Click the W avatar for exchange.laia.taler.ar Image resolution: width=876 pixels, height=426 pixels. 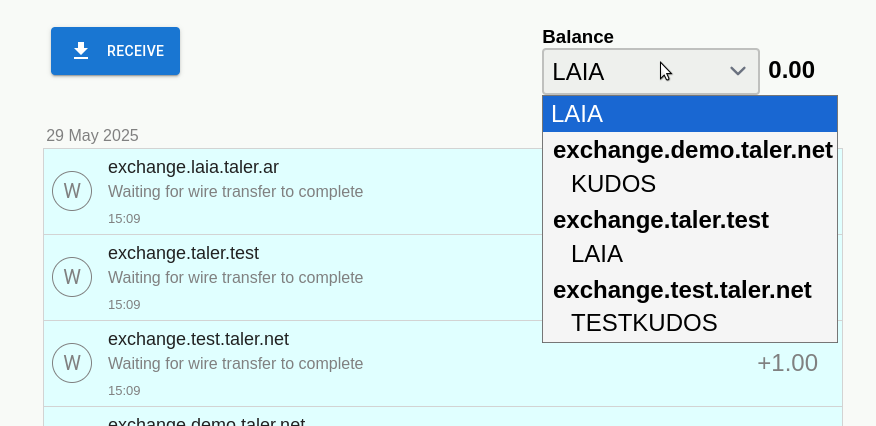(x=72, y=191)
